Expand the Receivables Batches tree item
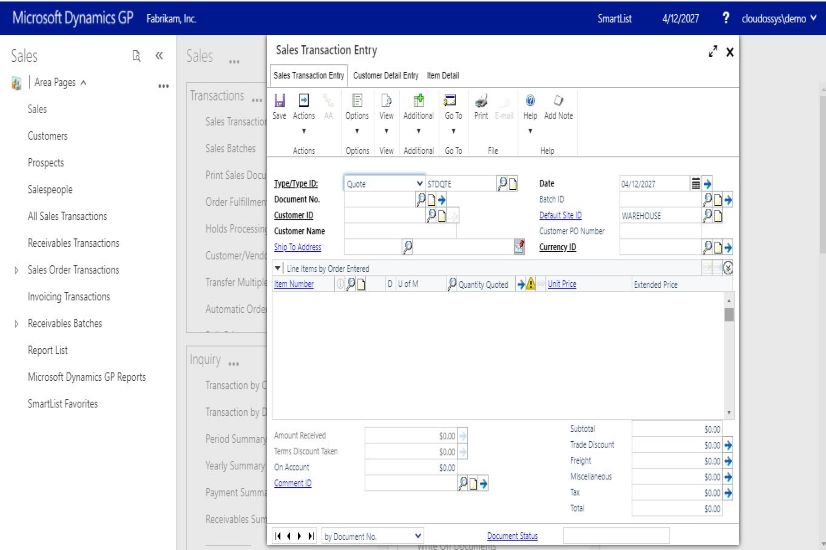 pos(16,323)
